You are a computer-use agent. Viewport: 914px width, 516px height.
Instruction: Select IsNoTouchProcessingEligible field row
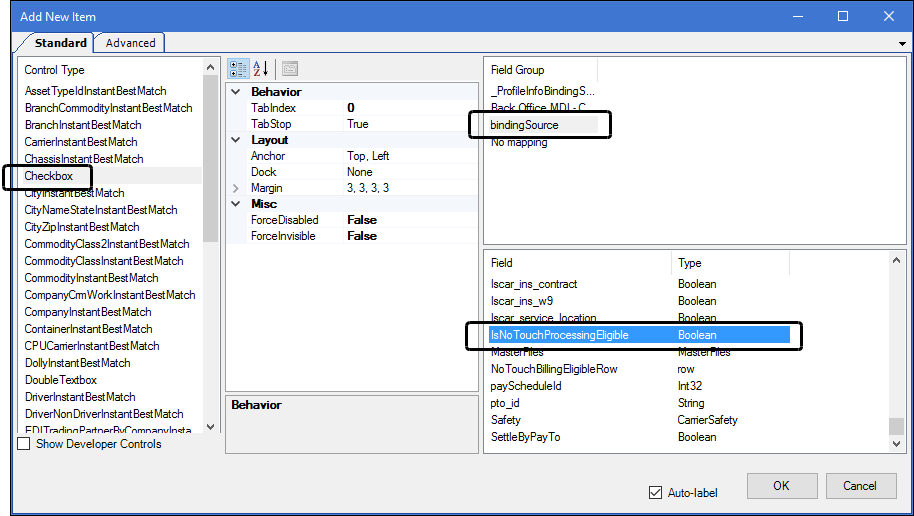click(639, 335)
